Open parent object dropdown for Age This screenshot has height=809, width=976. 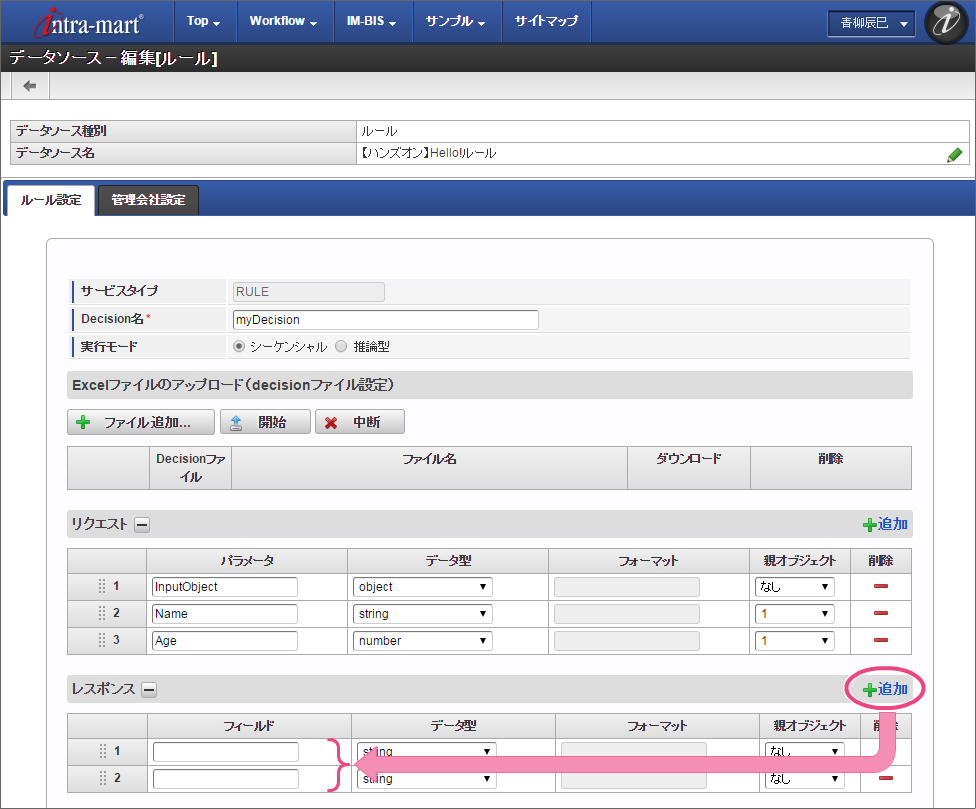click(795, 641)
